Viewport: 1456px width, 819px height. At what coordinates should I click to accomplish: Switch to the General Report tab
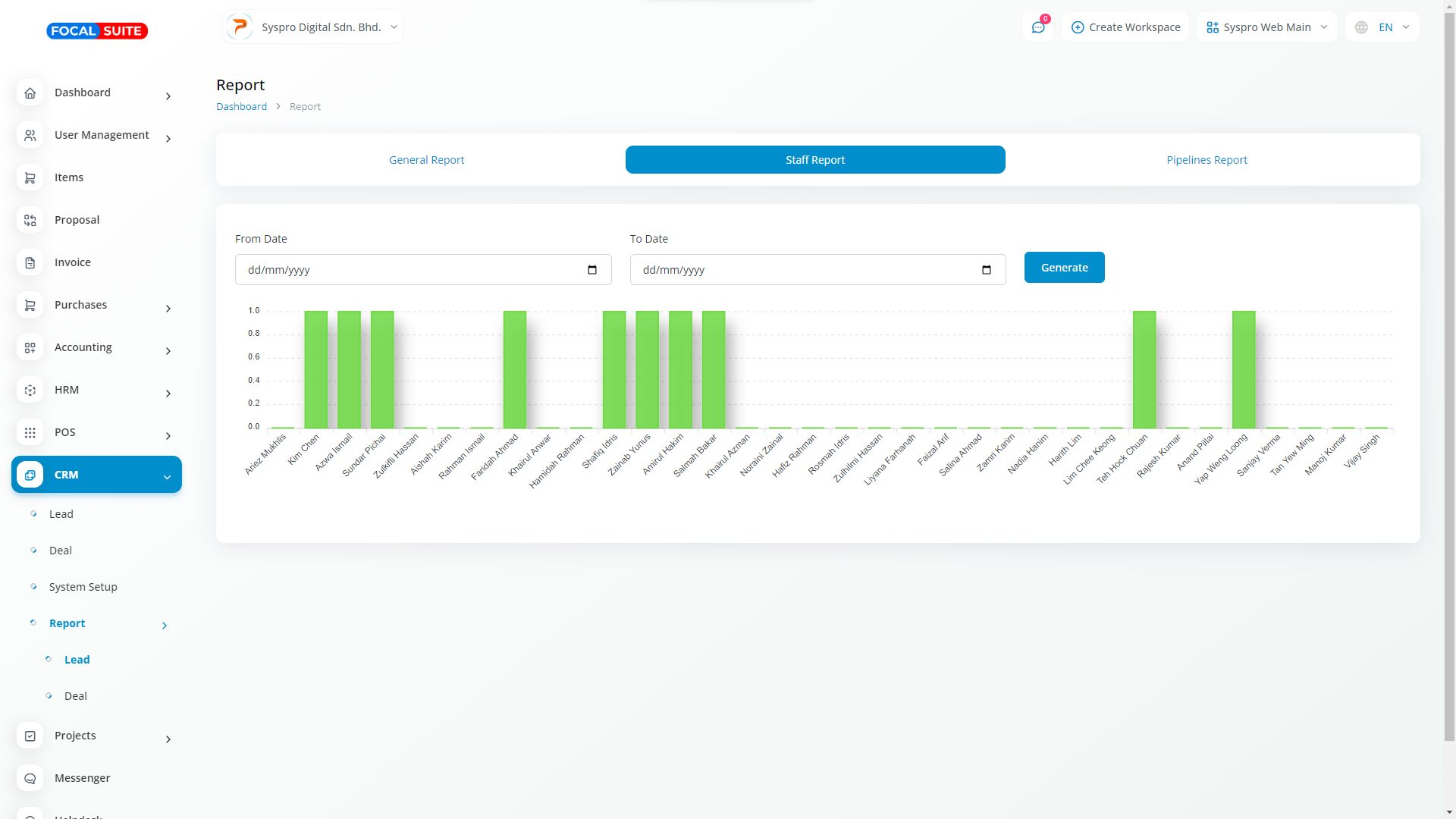pyautogui.click(x=426, y=160)
